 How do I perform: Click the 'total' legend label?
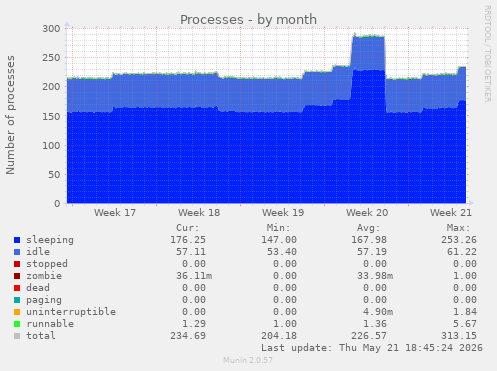(x=41, y=336)
